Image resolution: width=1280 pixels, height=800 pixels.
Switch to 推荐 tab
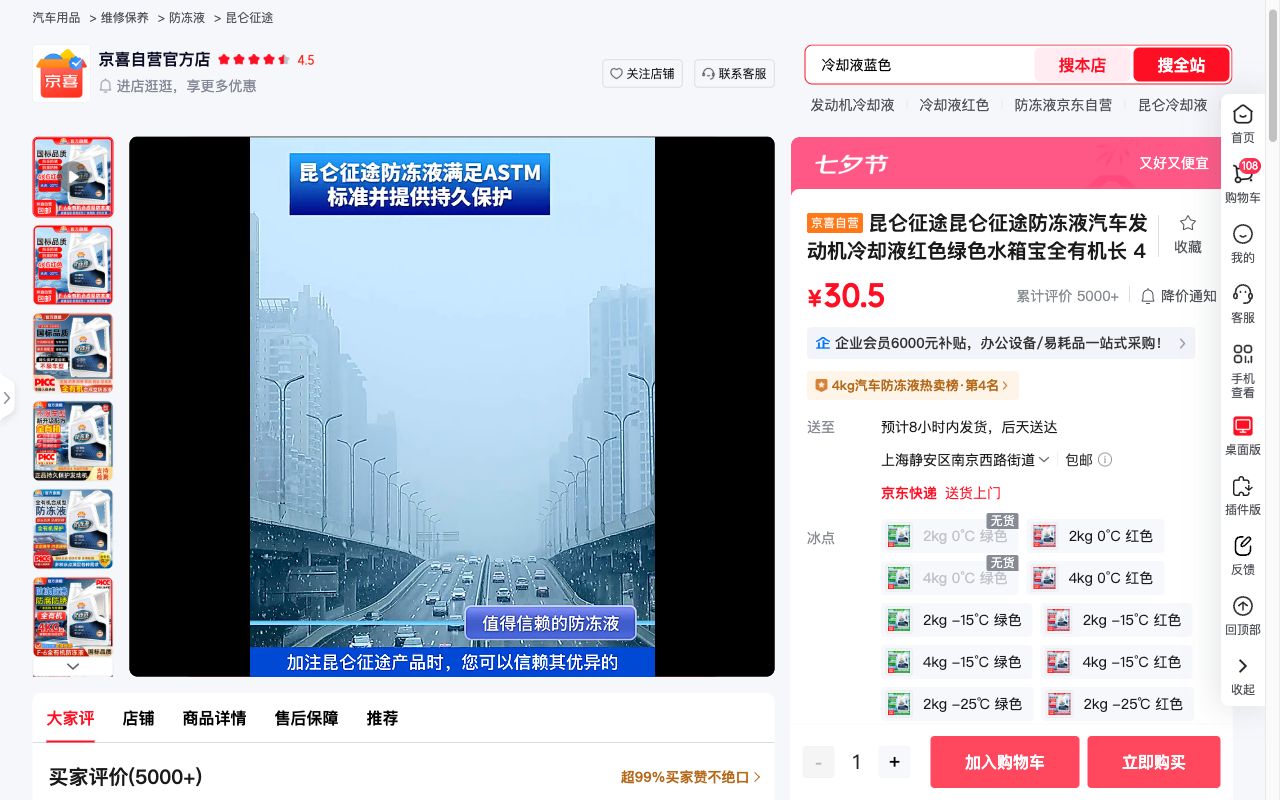point(382,718)
